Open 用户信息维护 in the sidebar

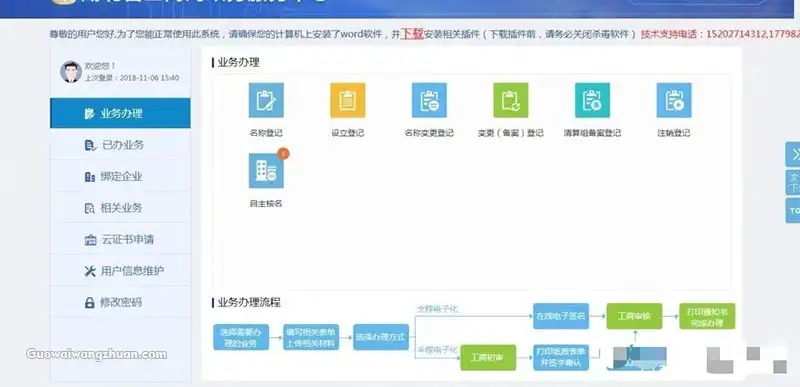pos(120,271)
